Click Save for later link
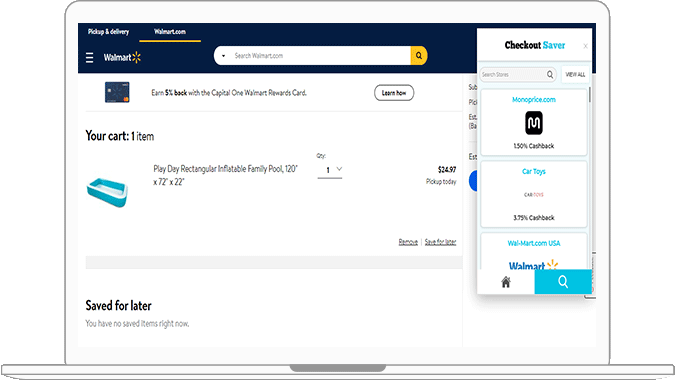This screenshot has height=380, width=675. point(440,242)
